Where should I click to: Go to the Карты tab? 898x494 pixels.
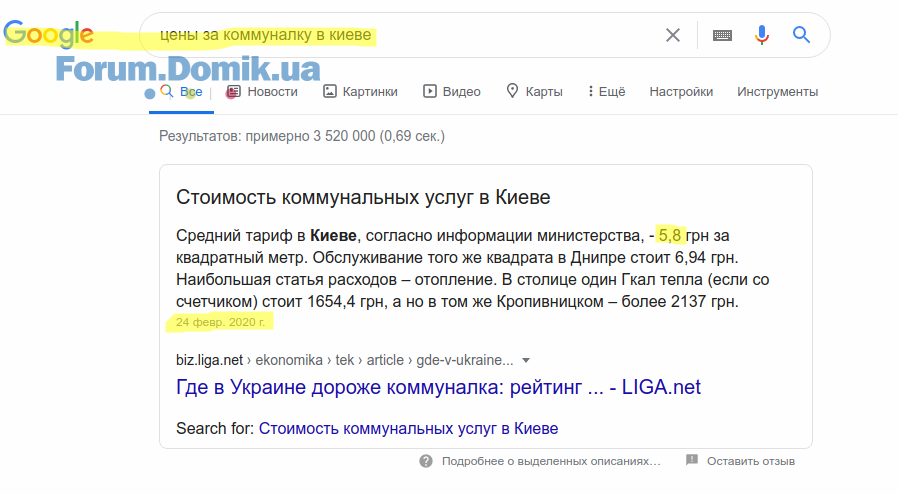click(534, 92)
